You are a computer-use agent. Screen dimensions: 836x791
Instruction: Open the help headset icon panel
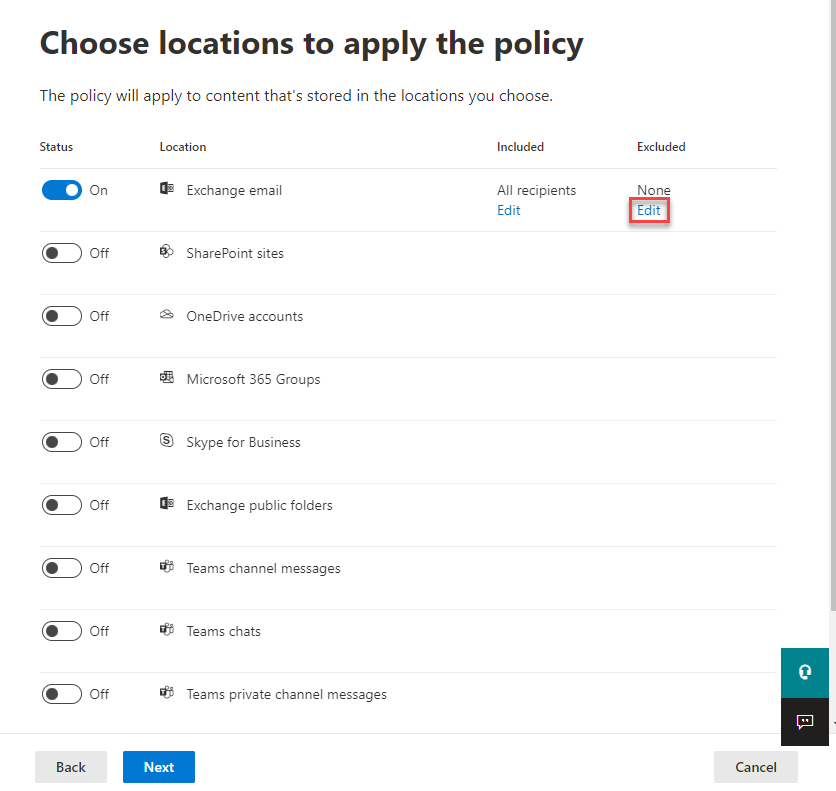(x=805, y=673)
